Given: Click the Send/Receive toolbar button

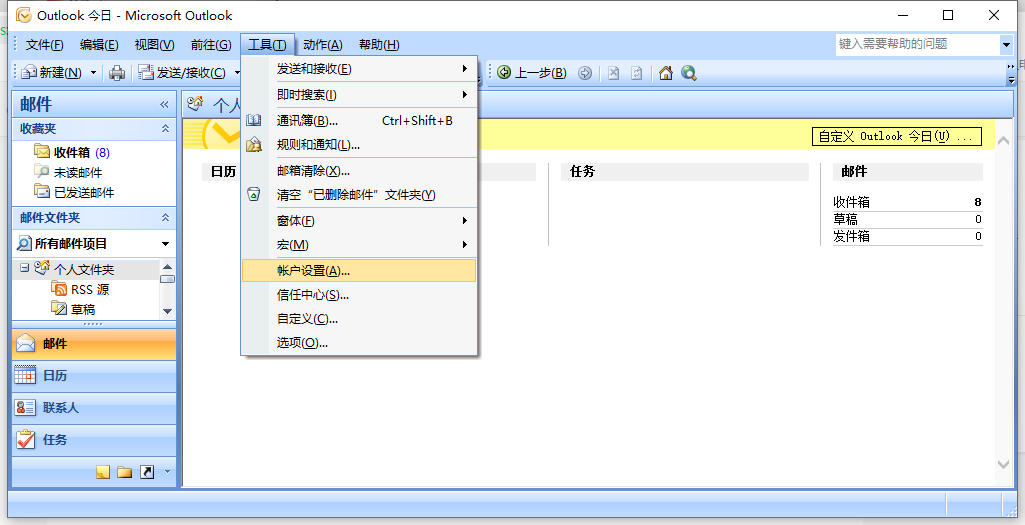Looking at the screenshot, I should [x=182, y=73].
